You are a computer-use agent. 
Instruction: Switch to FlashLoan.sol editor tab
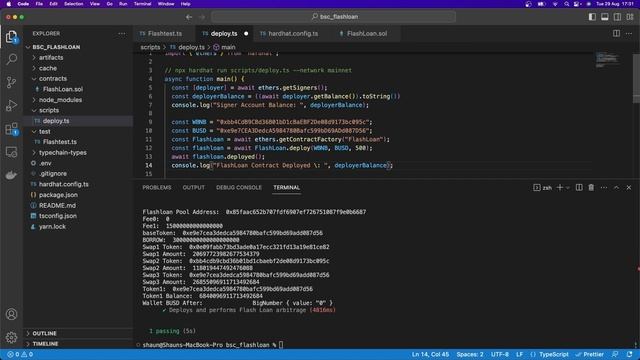pyautogui.click(x=366, y=33)
